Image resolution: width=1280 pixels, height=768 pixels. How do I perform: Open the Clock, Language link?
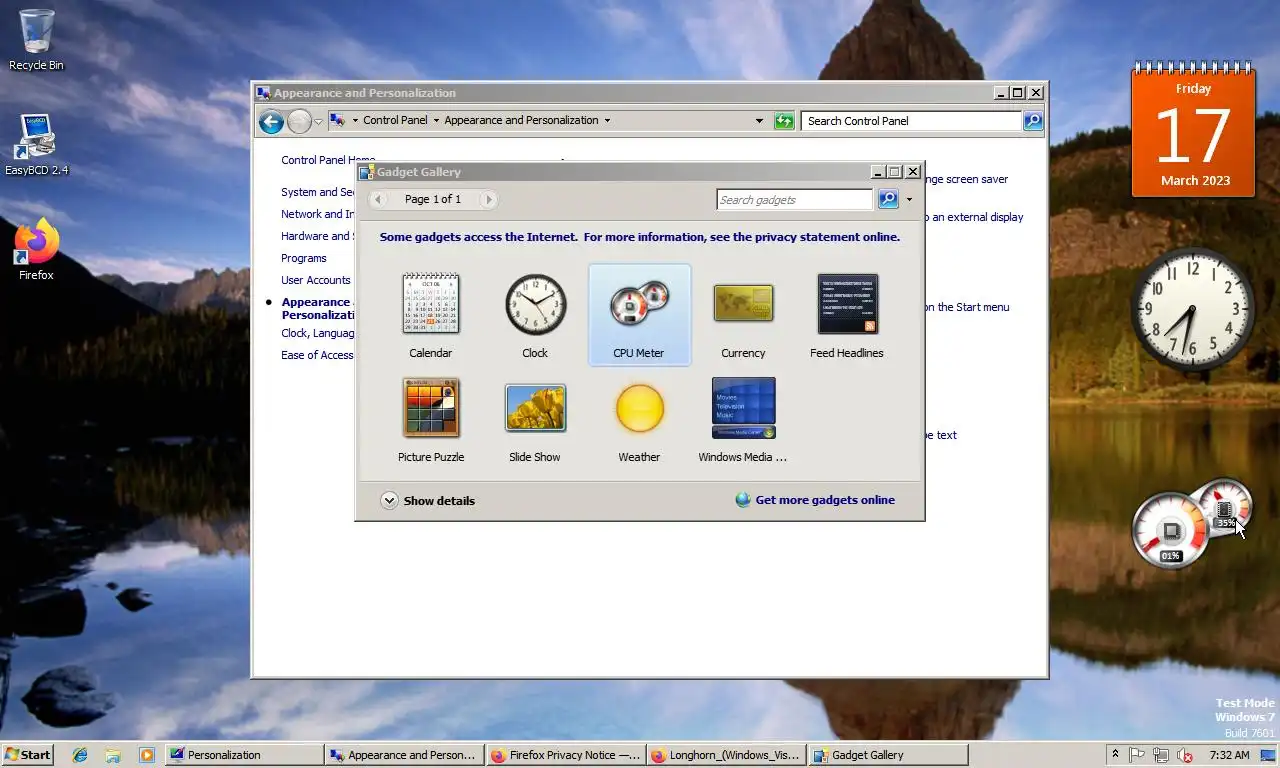tap(318, 333)
